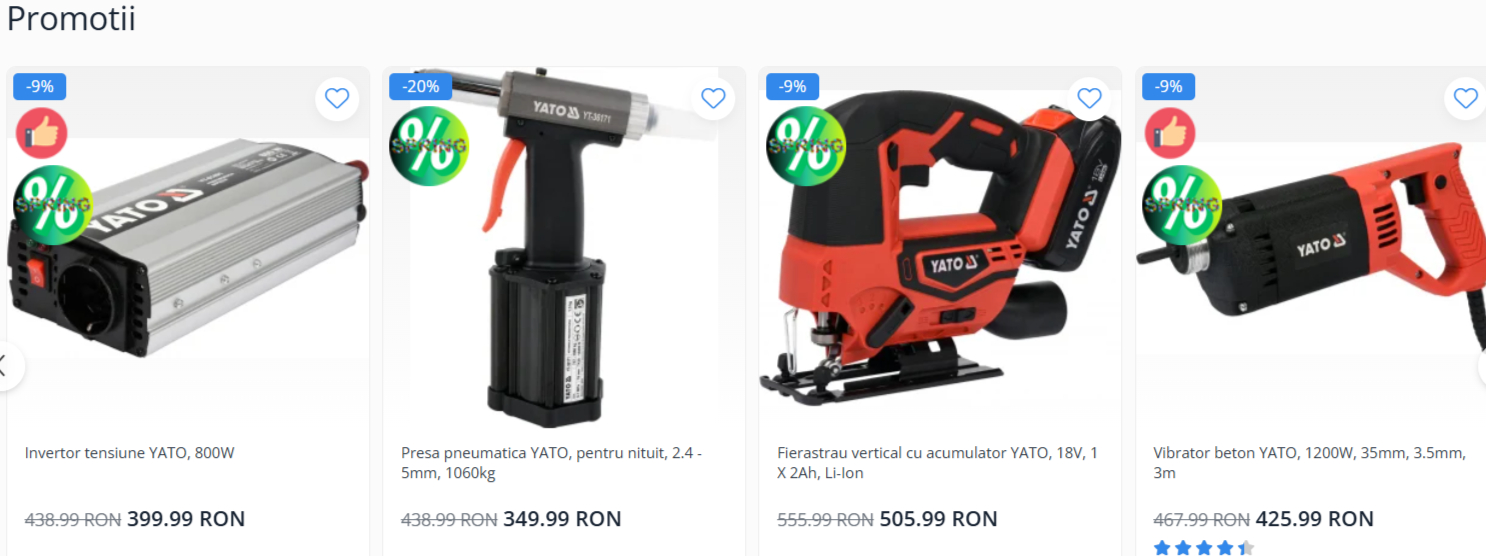Click heart icon on Vibrator beton YATO
Image resolution: width=1486 pixels, height=556 pixels.
click(x=1465, y=98)
